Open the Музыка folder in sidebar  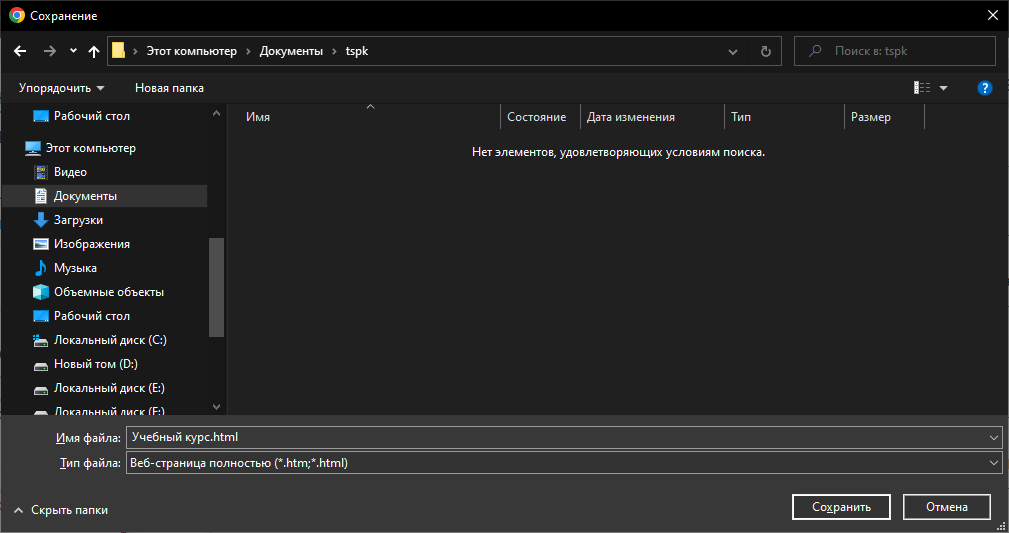click(x=75, y=268)
